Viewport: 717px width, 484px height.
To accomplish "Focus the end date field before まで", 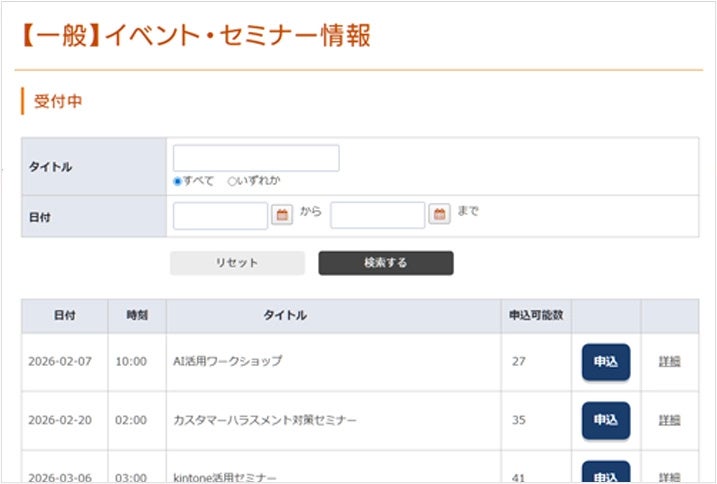I will pyautogui.click(x=378, y=215).
